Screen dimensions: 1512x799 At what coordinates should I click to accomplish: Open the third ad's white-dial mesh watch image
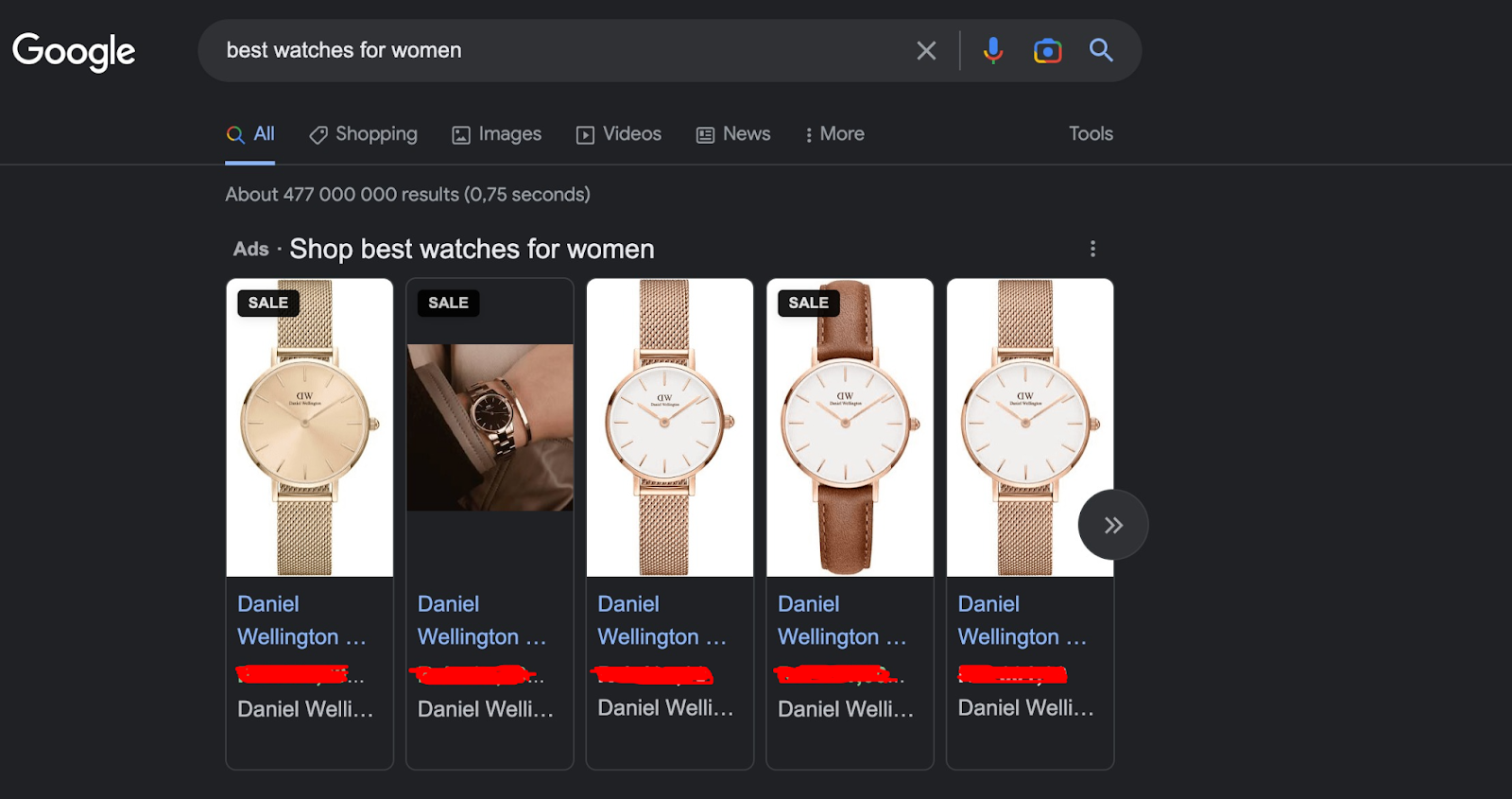click(x=670, y=427)
